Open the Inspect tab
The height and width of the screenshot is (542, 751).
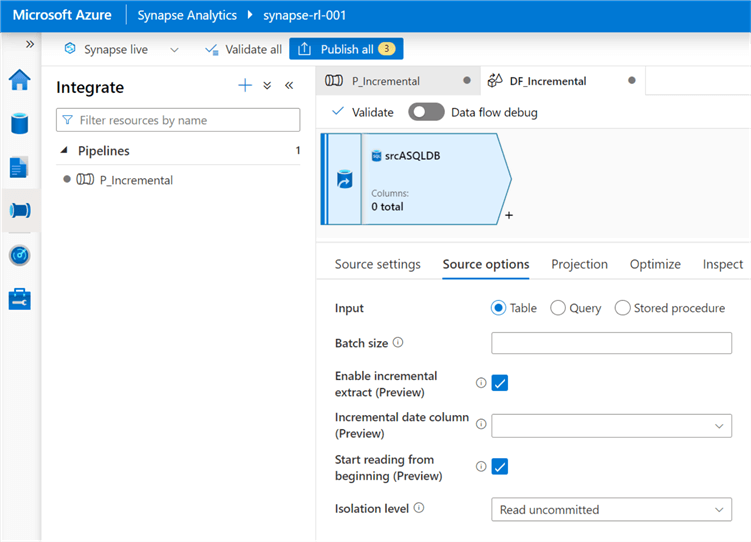click(x=722, y=264)
